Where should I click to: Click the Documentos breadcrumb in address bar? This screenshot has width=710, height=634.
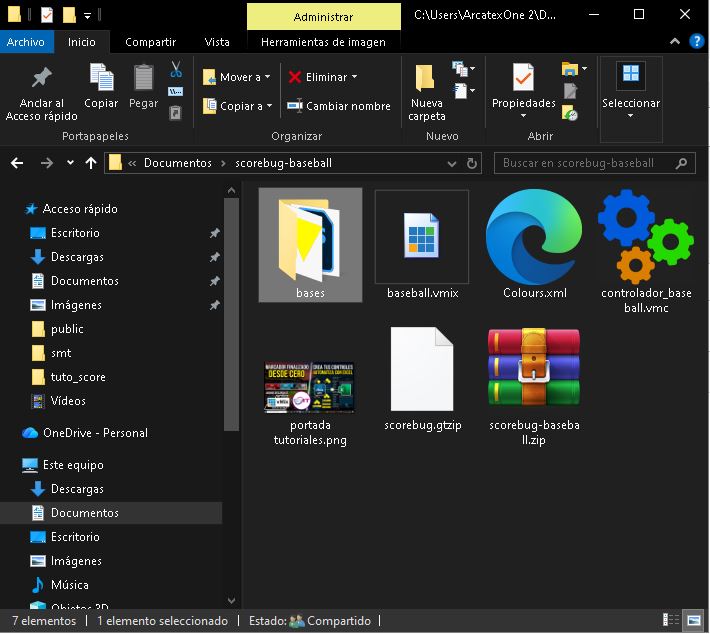(178, 163)
